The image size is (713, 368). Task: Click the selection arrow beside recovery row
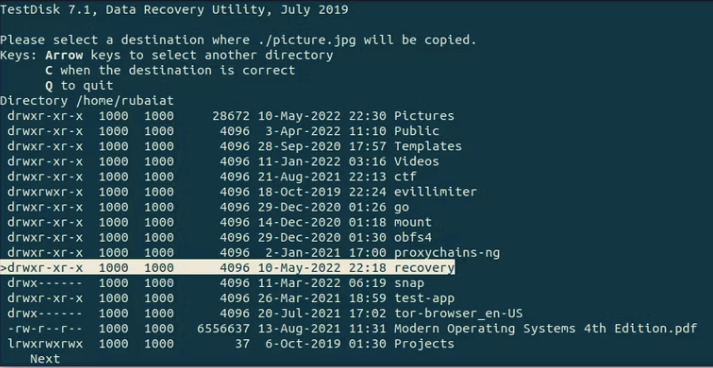pyautogui.click(x=4, y=267)
